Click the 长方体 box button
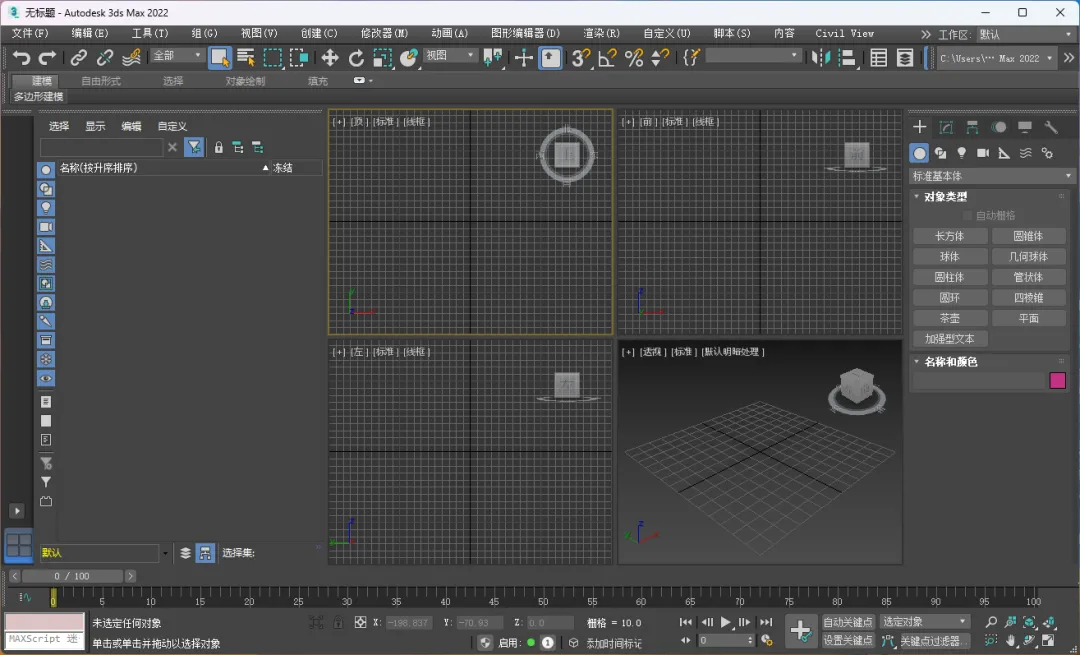The width and height of the screenshot is (1080, 655). pyautogui.click(x=949, y=236)
